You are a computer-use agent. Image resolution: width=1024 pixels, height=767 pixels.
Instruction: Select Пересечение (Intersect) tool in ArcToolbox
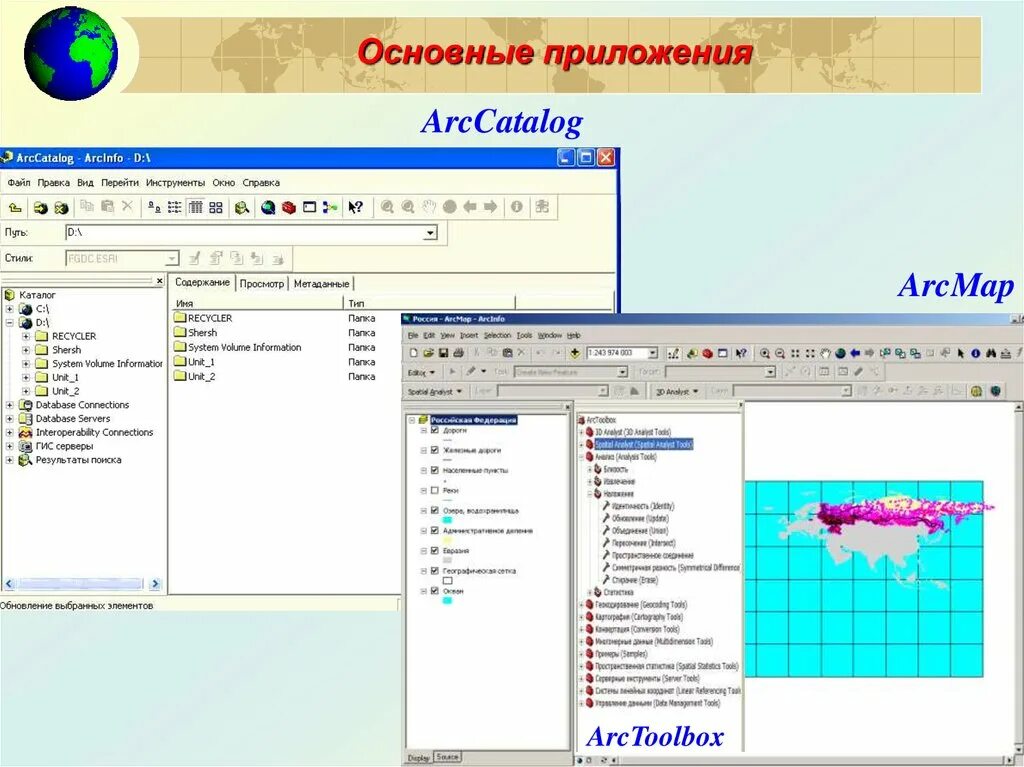[x=643, y=543]
